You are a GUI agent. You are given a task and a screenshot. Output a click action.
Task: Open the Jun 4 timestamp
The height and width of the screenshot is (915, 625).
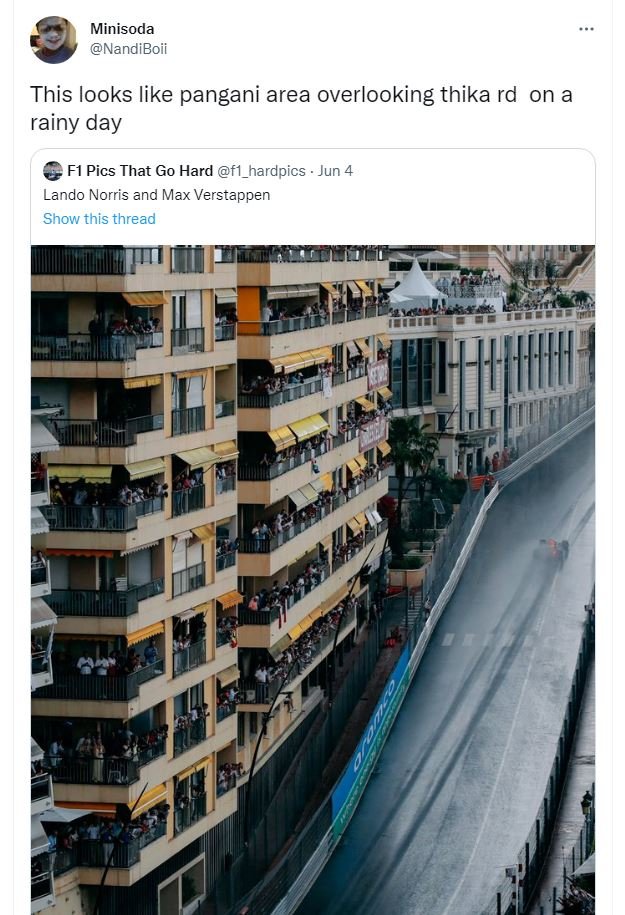pos(335,171)
